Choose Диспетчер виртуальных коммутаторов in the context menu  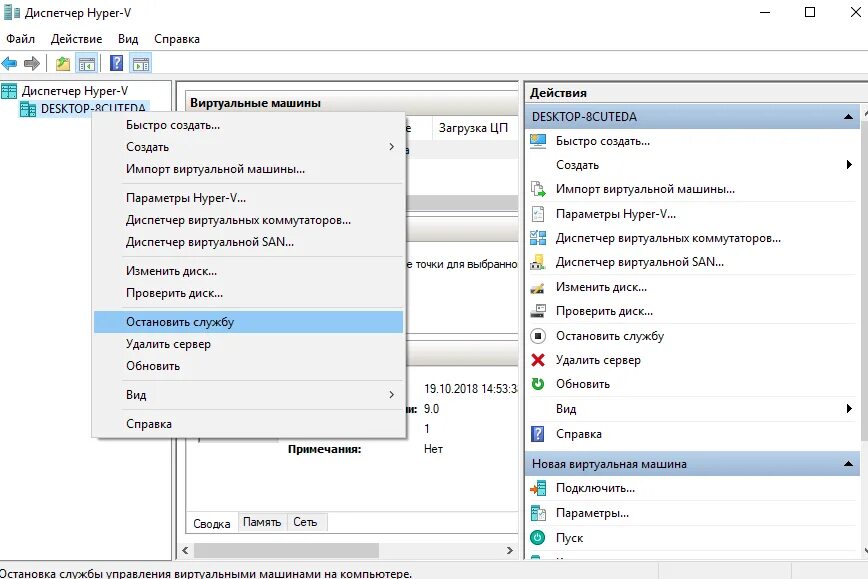[249, 220]
